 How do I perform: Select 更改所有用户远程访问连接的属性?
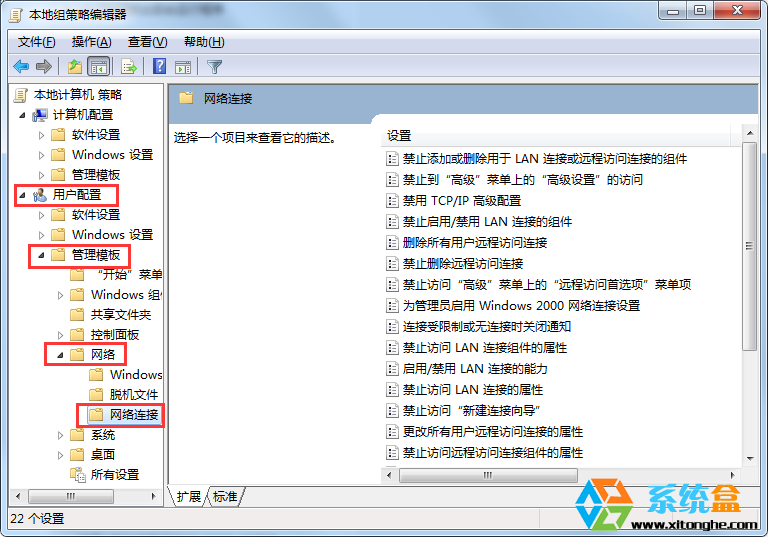[493, 432]
